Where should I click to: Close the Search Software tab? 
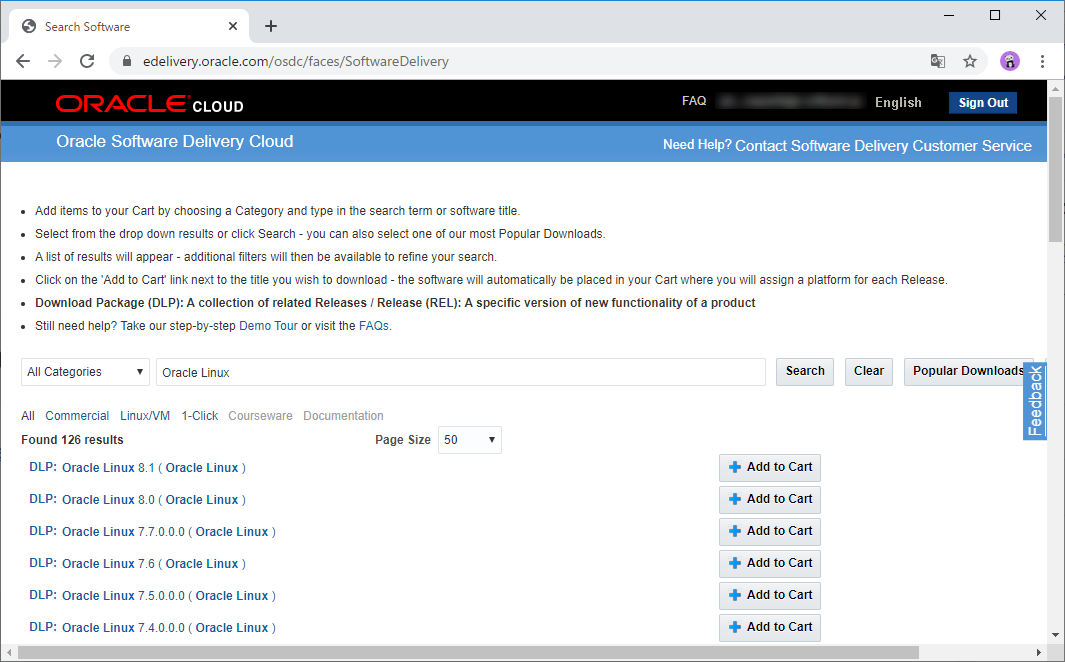(x=233, y=26)
